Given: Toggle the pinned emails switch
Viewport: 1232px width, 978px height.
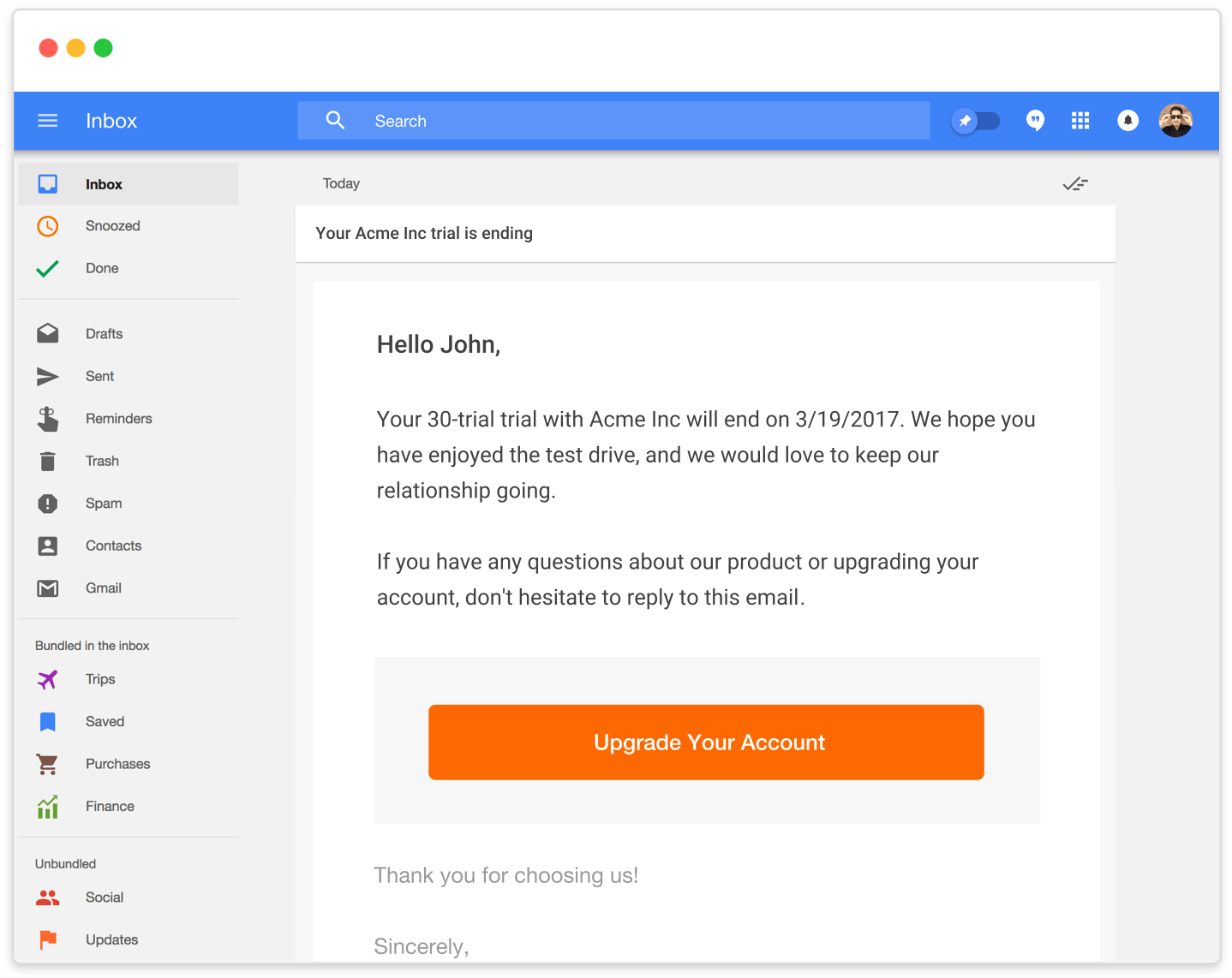Looking at the screenshot, I should [x=976, y=121].
